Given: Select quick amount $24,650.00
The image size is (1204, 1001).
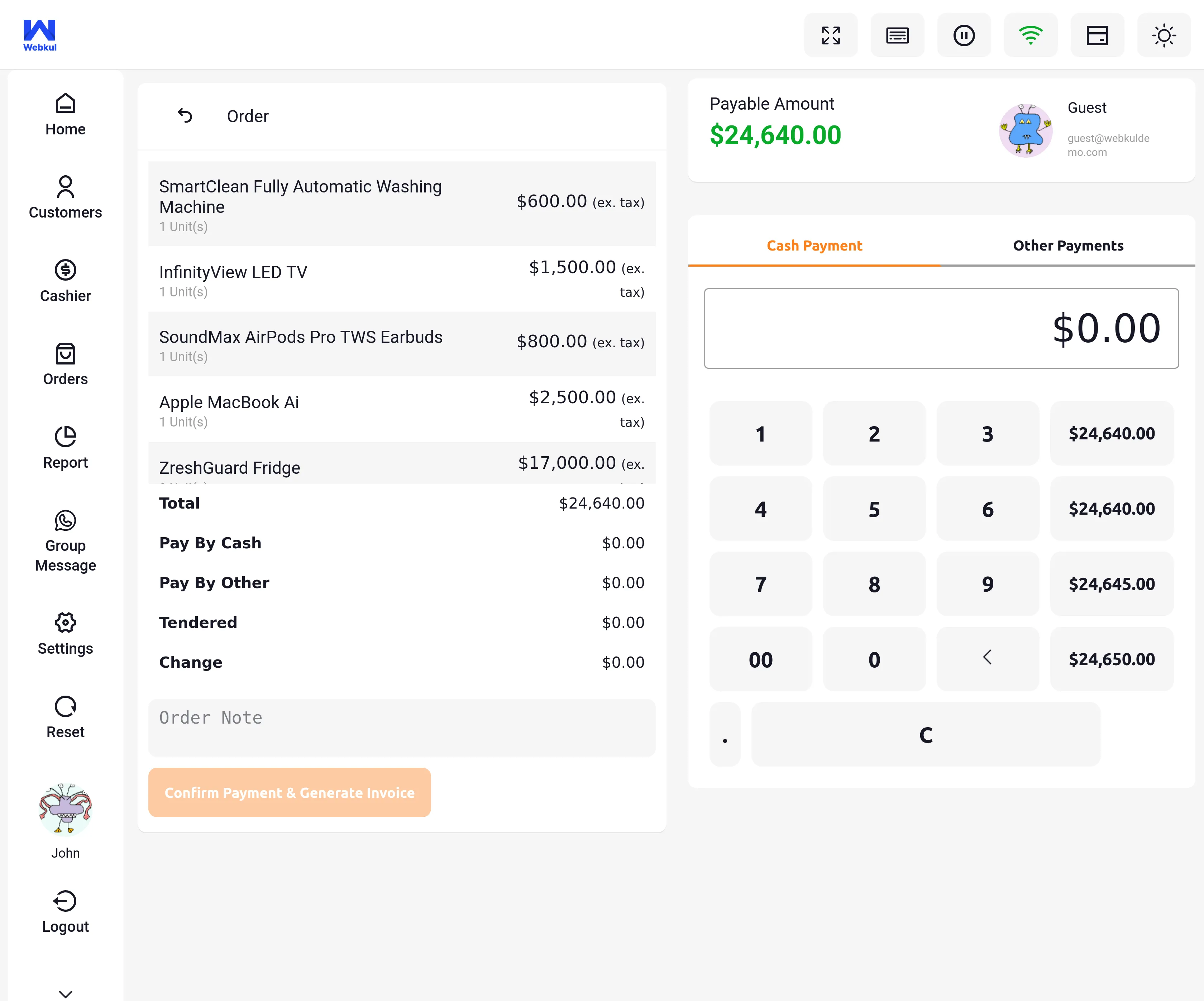Looking at the screenshot, I should point(1112,659).
